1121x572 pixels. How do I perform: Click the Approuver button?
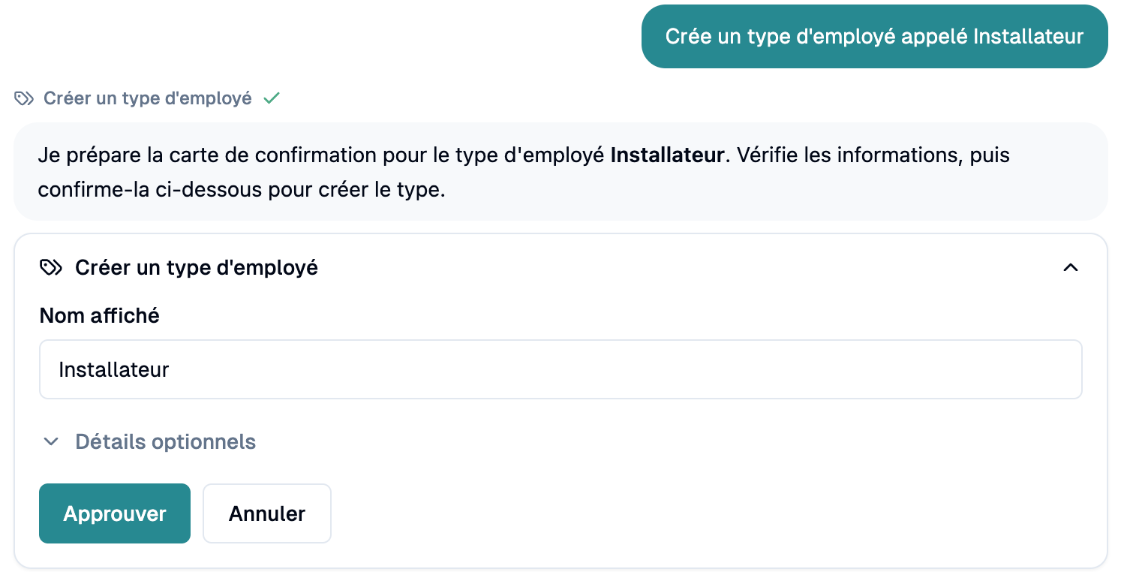coord(114,513)
